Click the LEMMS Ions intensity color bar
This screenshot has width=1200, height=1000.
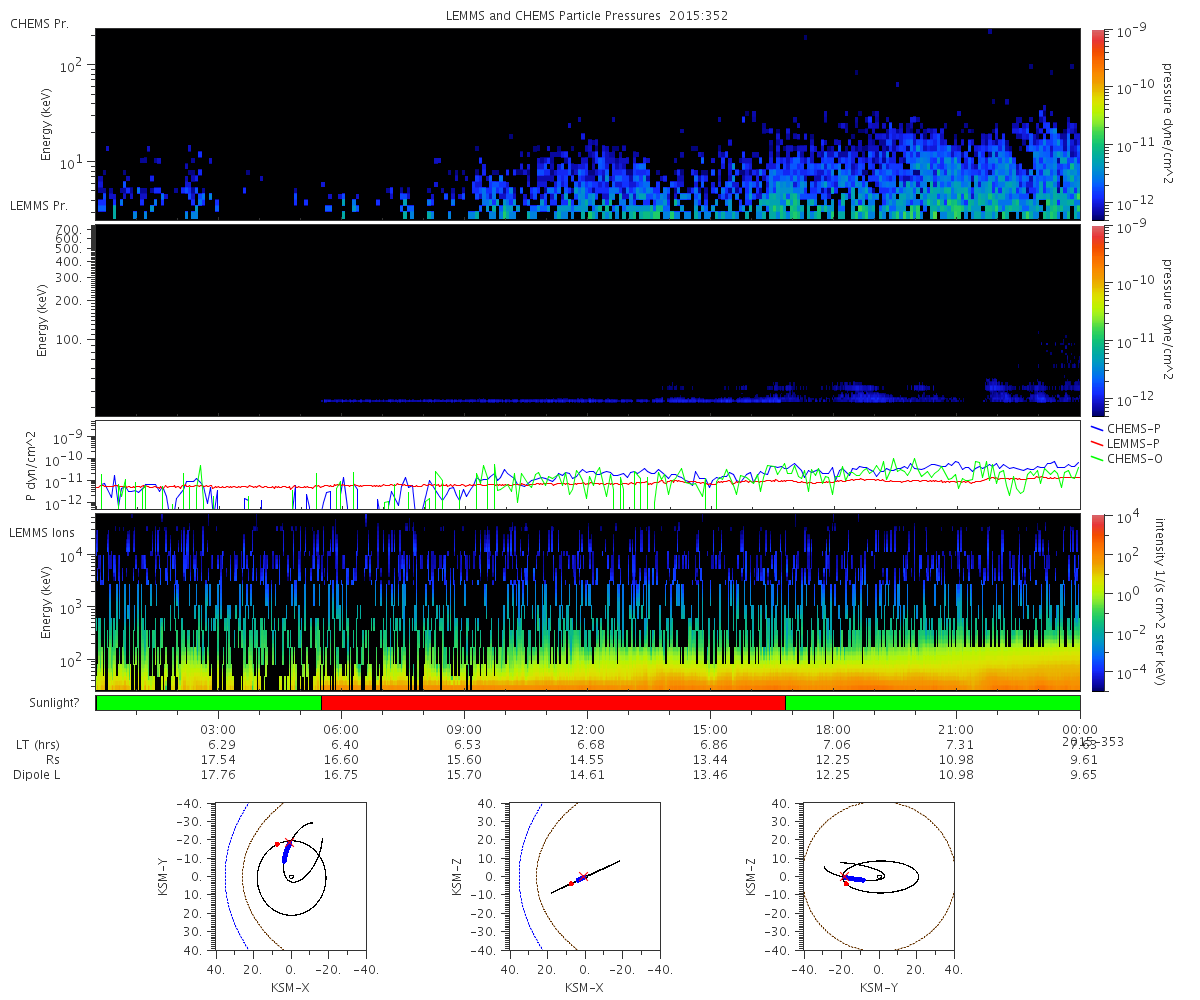[x=1096, y=602]
